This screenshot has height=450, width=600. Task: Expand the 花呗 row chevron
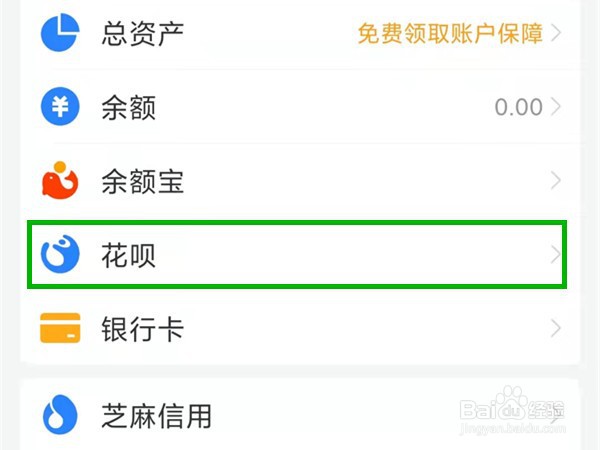pyautogui.click(x=557, y=256)
